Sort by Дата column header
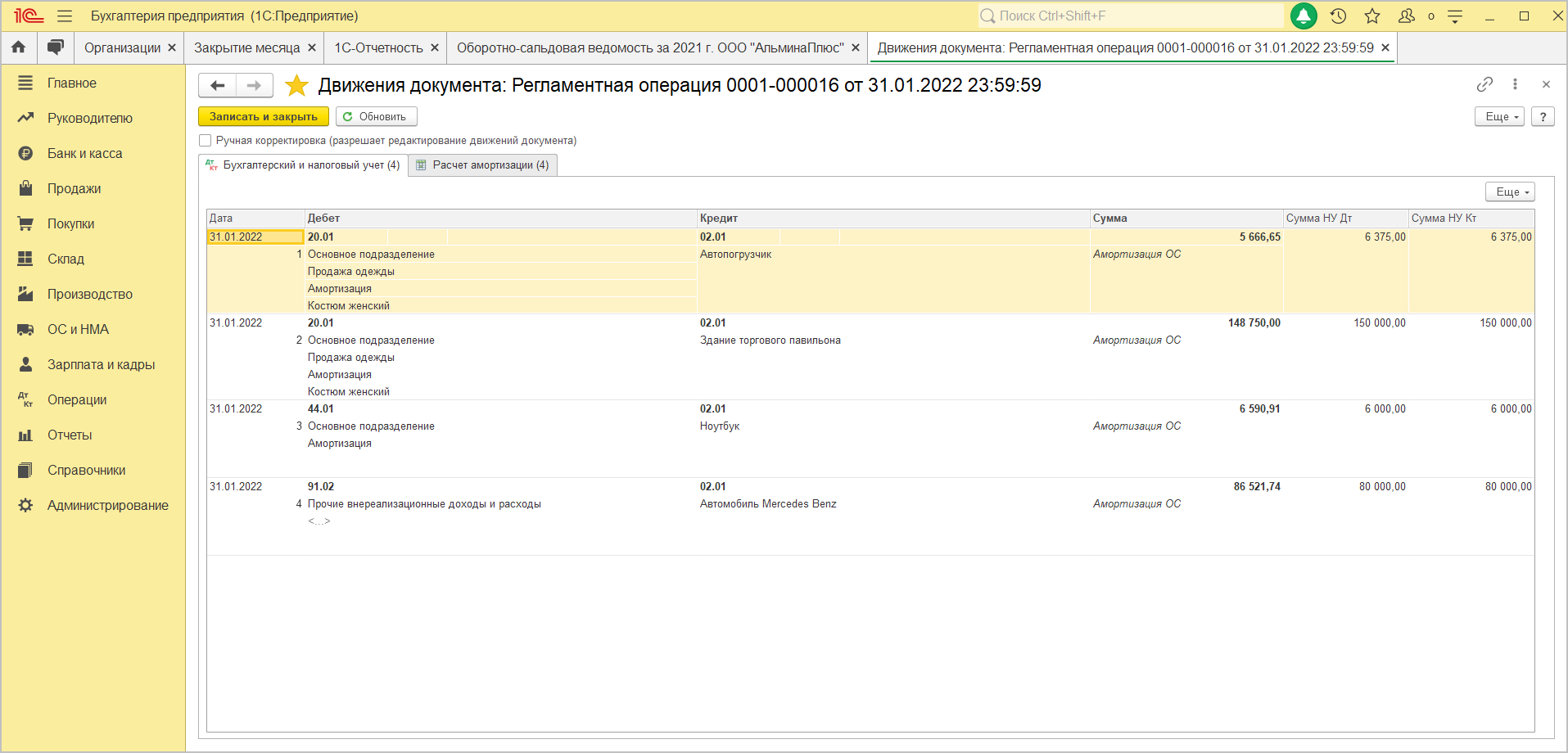The width and height of the screenshot is (1568, 753). [255, 219]
